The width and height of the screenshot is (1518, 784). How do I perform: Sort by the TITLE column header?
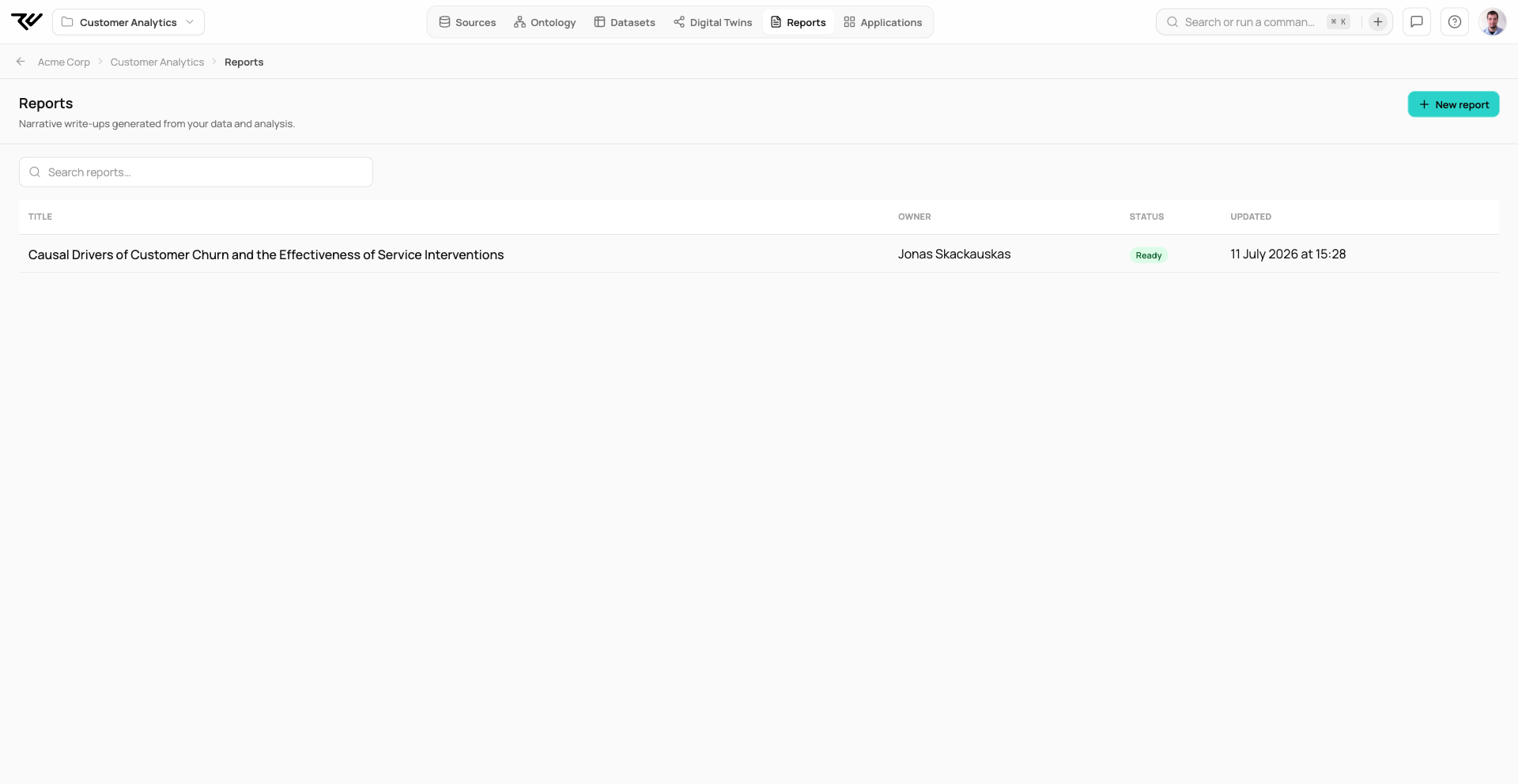[40, 217]
